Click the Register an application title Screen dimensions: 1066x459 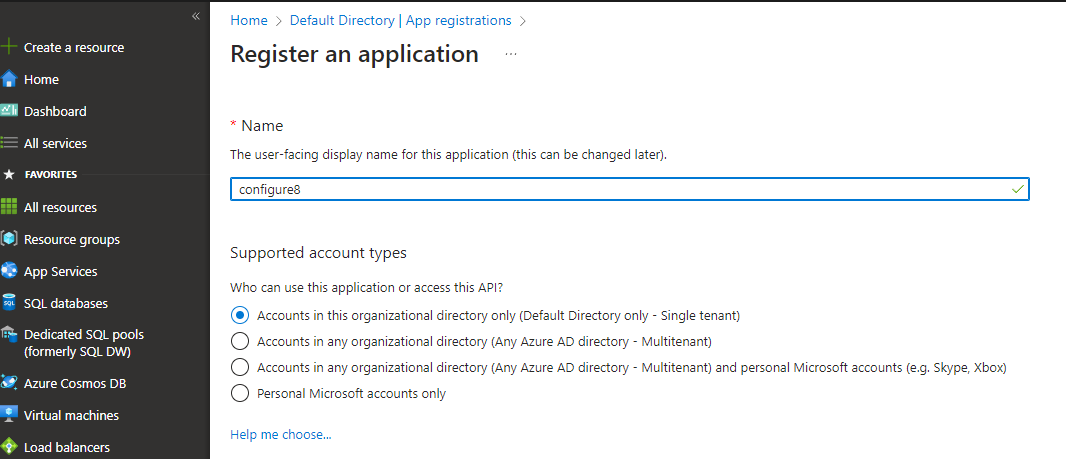(354, 54)
